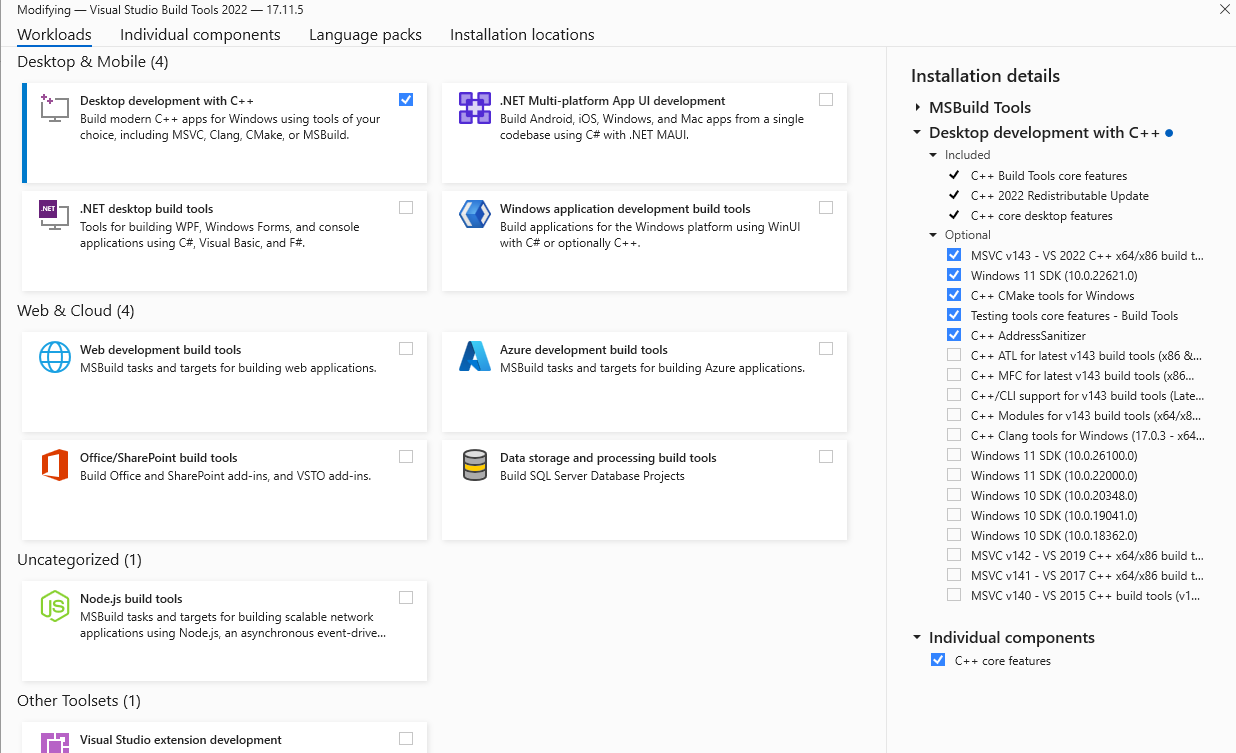Open the Installation locations tab
The width and height of the screenshot is (1236, 753).
tap(522, 35)
